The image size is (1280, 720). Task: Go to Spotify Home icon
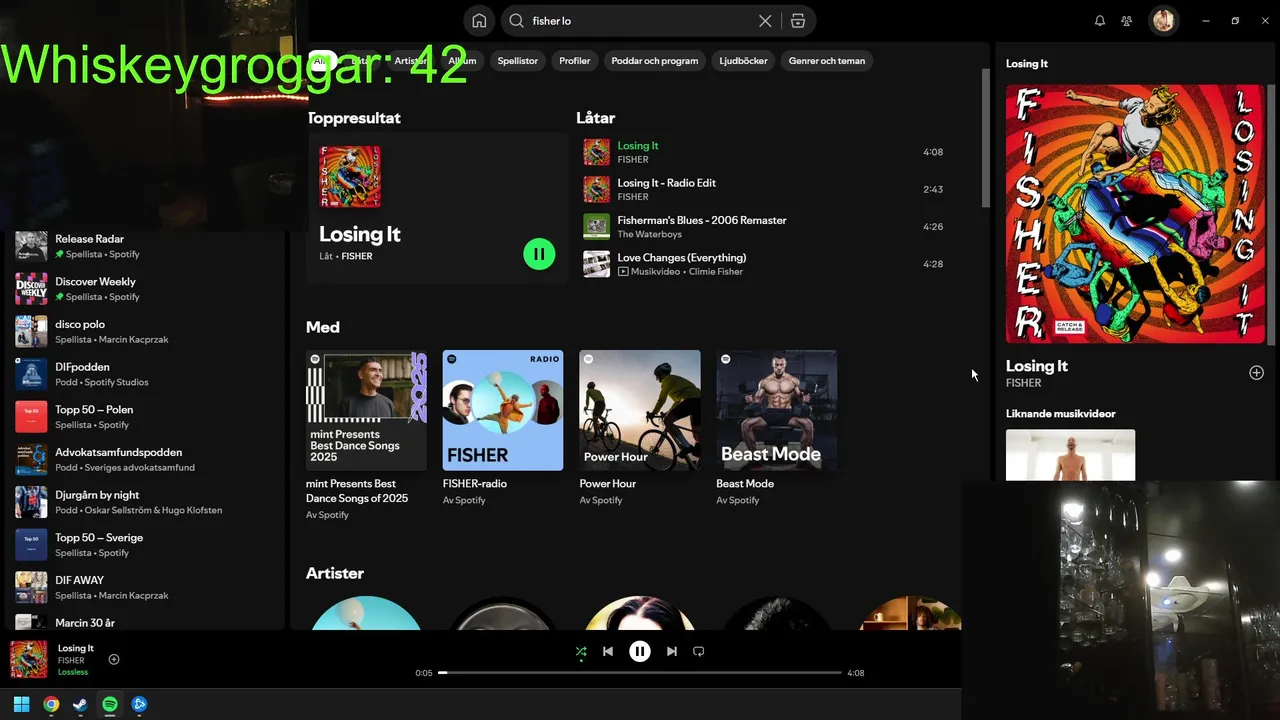click(x=479, y=20)
